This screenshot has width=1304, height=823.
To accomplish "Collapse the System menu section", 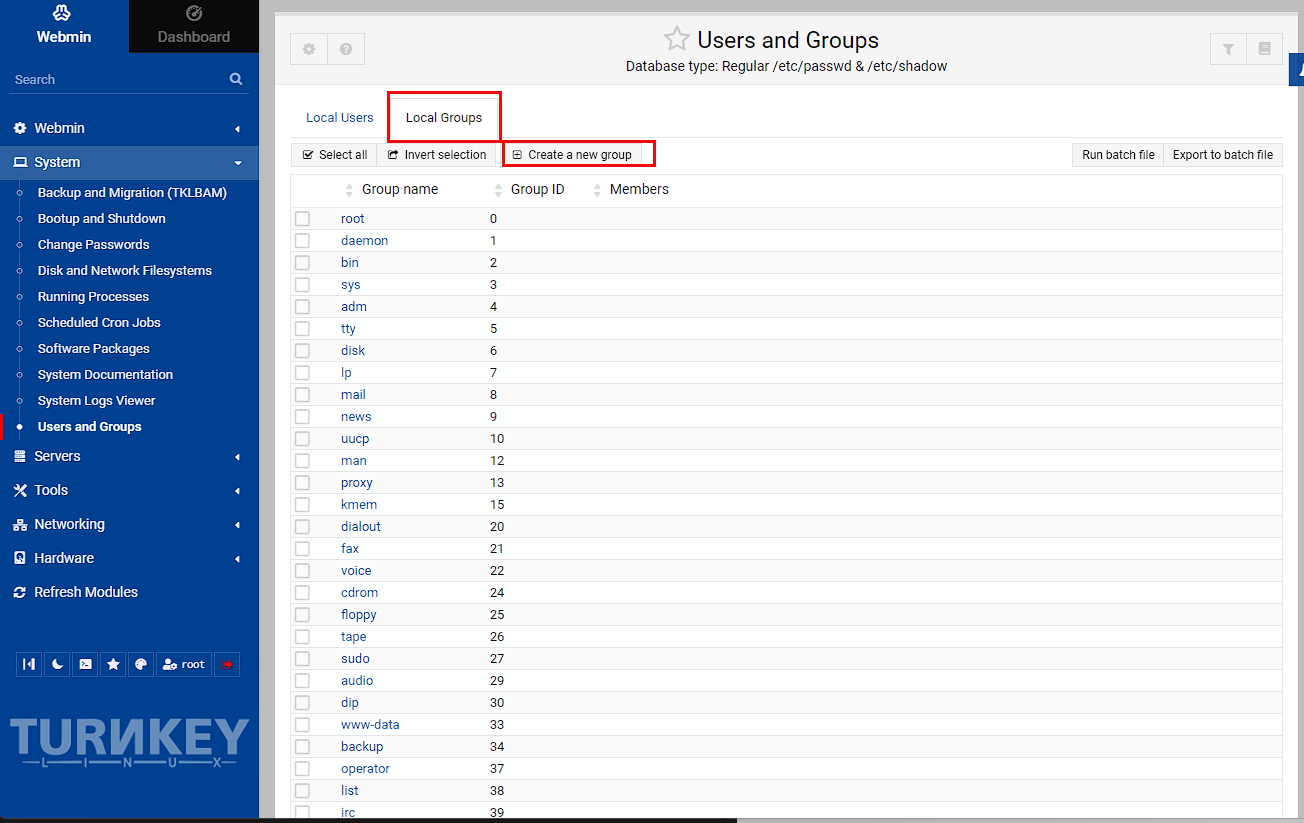I will pos(129,162).
